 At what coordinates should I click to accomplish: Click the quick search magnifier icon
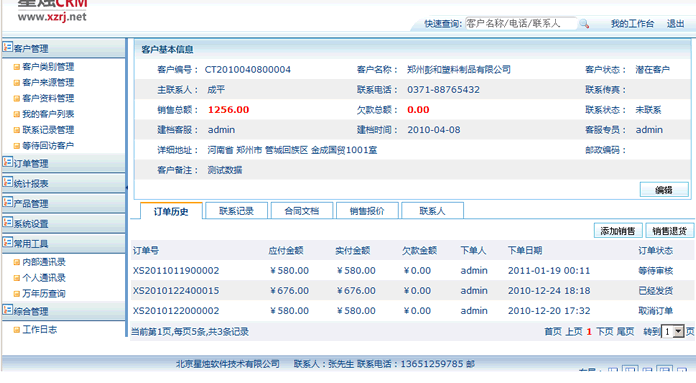(584, 24)
